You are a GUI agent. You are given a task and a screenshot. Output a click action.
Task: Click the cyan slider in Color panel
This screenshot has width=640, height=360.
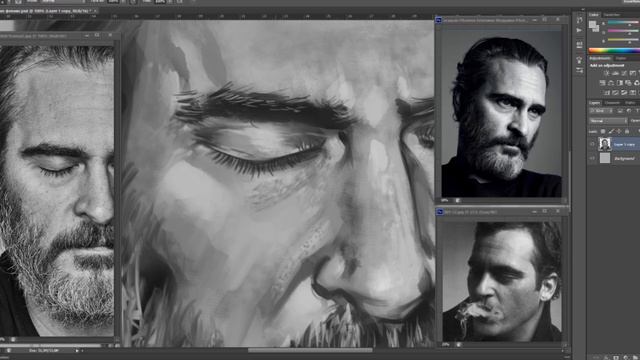624,22
